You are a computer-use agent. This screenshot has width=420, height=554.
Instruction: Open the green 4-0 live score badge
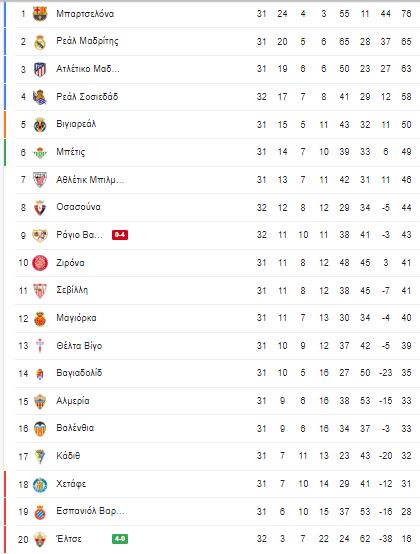120,539
